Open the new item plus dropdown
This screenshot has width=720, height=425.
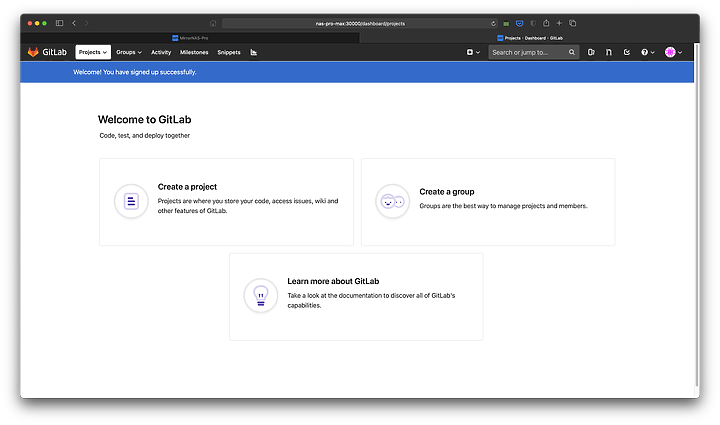pyautogui.click(x=473, y=52)
